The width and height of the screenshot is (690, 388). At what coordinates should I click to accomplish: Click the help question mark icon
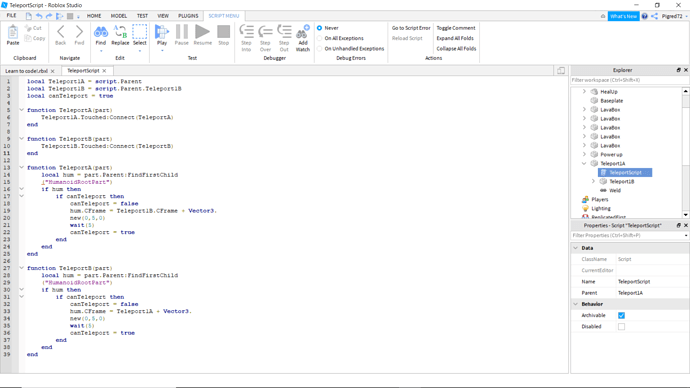(x=645, y=16)
